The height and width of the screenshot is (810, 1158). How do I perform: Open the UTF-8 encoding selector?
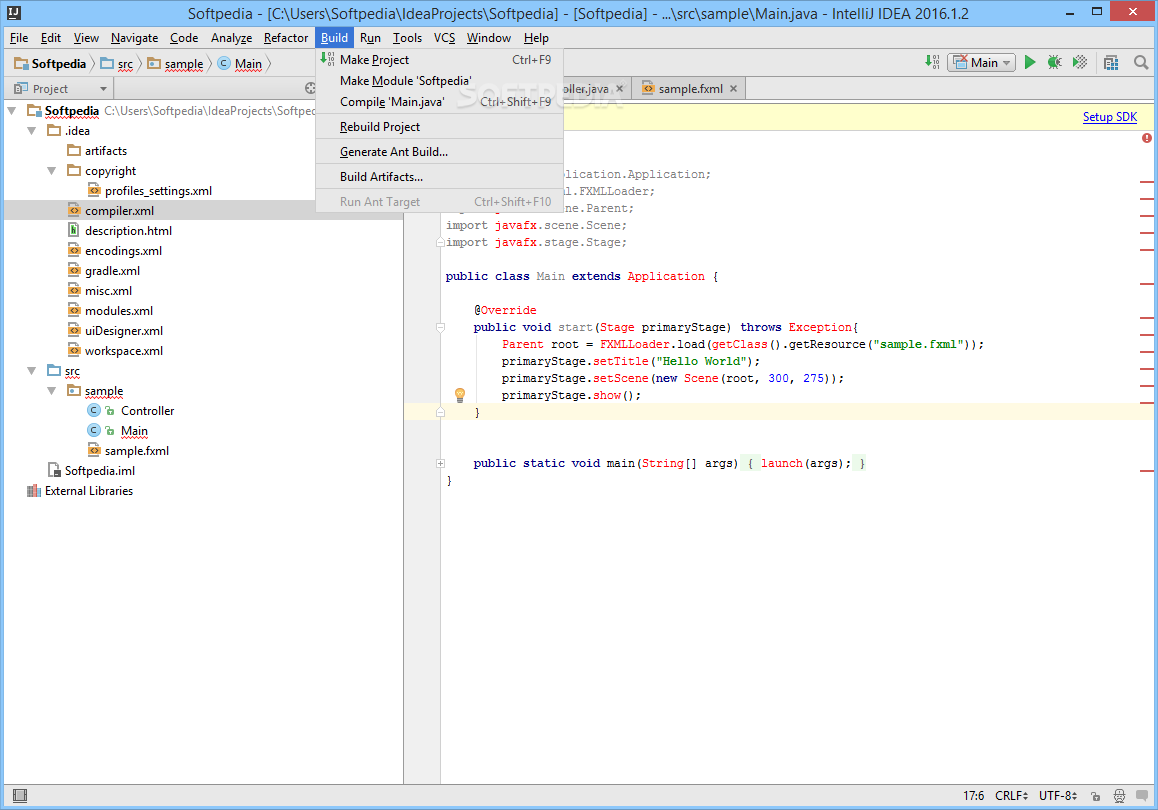pos(1058,796)
